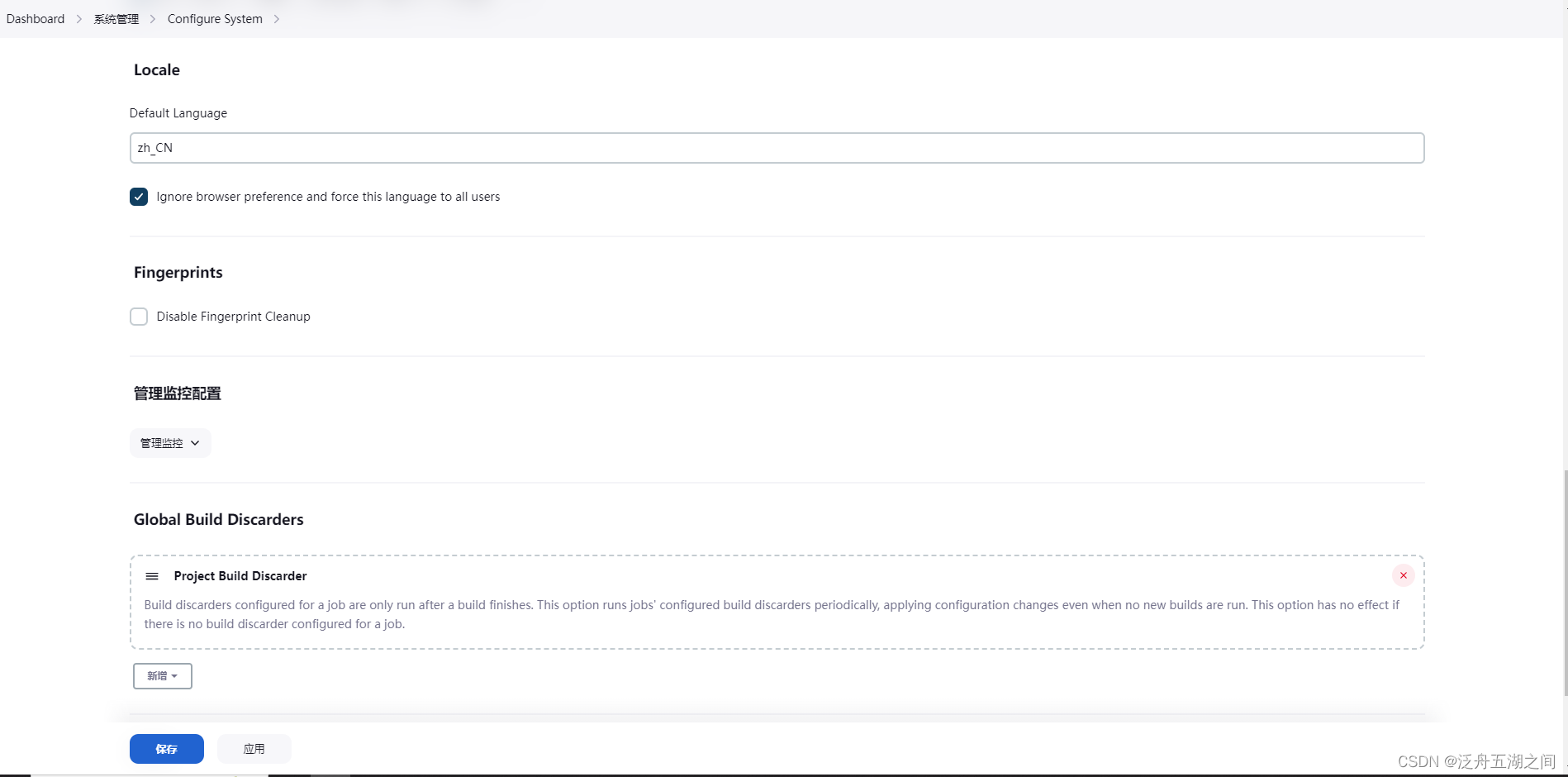Enable Disable Fingerprint Cleanup checkbox
Viewport: 1568px width, 777px height.
(139, 317)
